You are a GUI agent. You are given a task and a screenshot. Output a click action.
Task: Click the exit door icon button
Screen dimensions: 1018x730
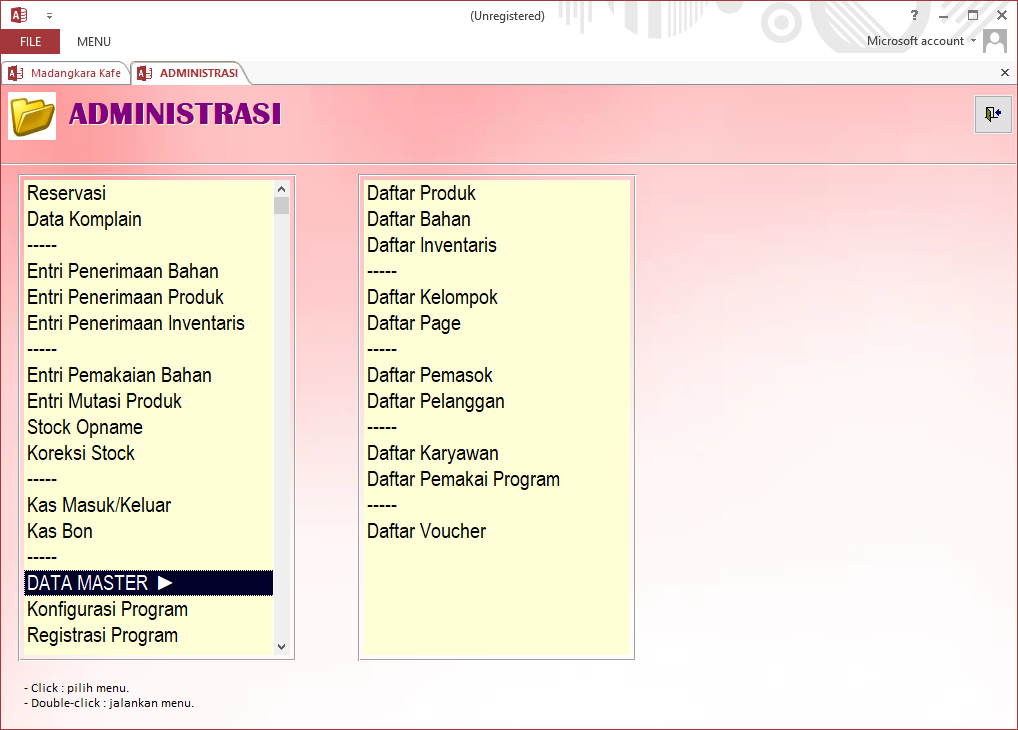(x=992, y=115)
